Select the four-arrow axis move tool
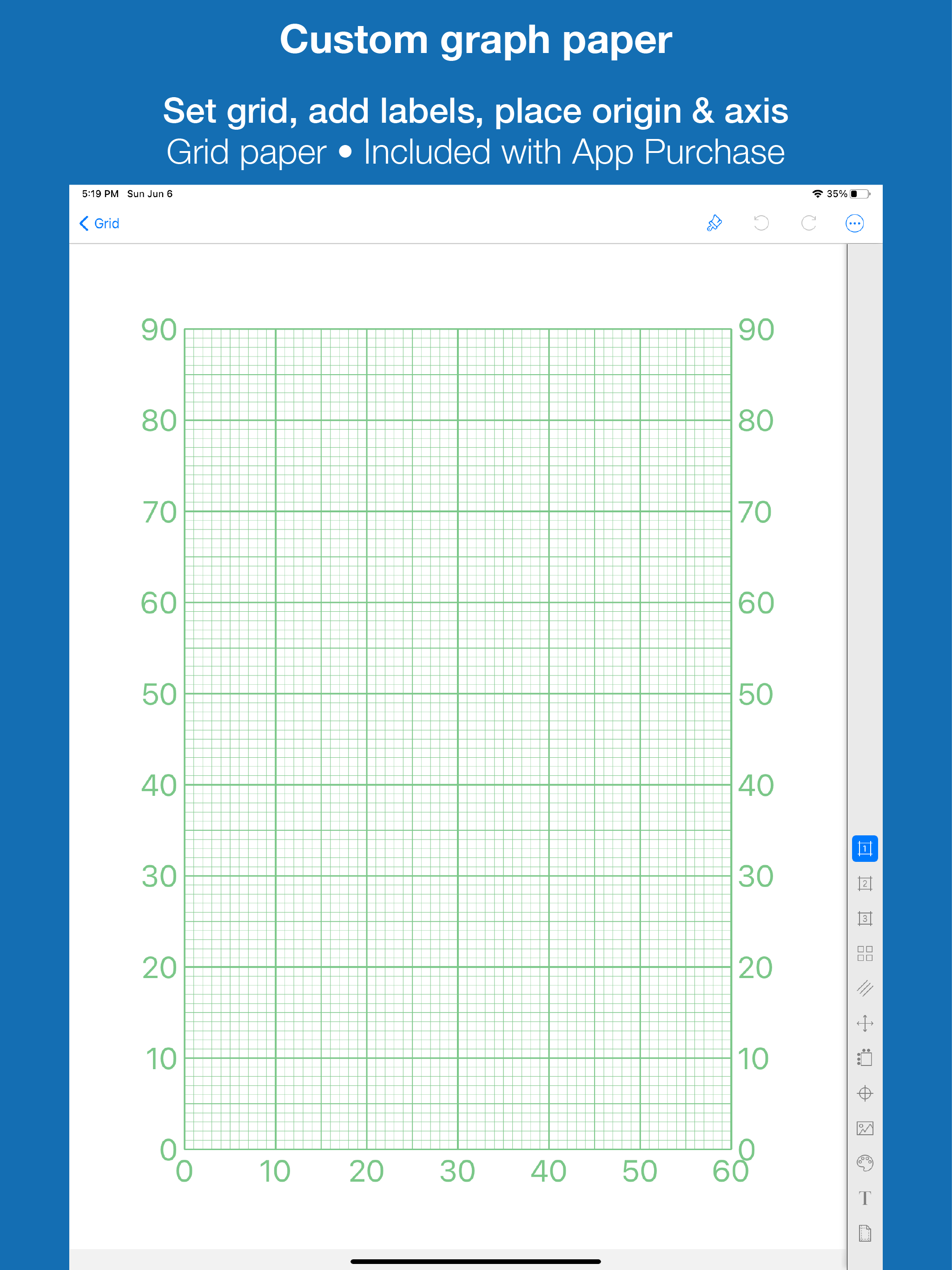 click(x=864, y=1023)
